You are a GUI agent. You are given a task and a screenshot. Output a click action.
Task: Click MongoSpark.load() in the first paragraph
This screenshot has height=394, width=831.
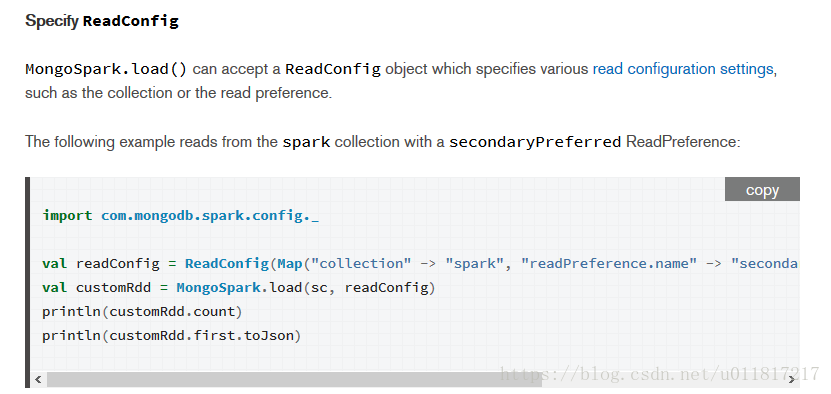click(106, 69)
